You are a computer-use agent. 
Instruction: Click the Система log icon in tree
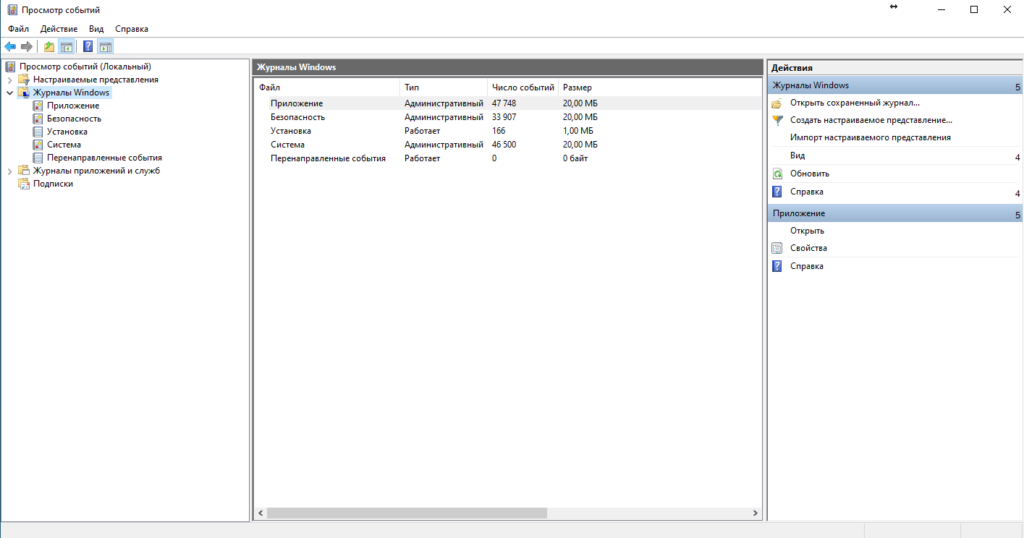tap(38, 144)
